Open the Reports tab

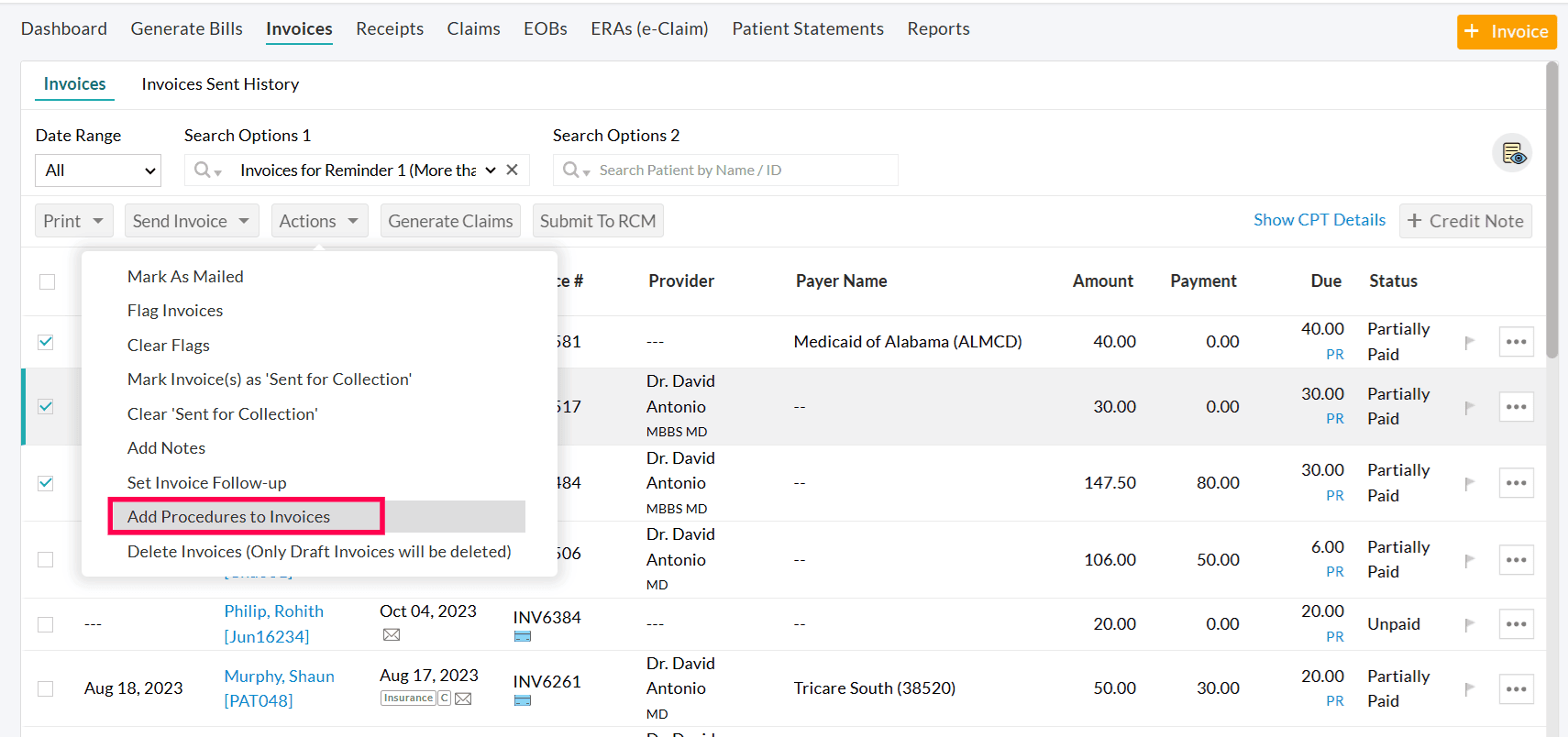click(x=938, y=29)
